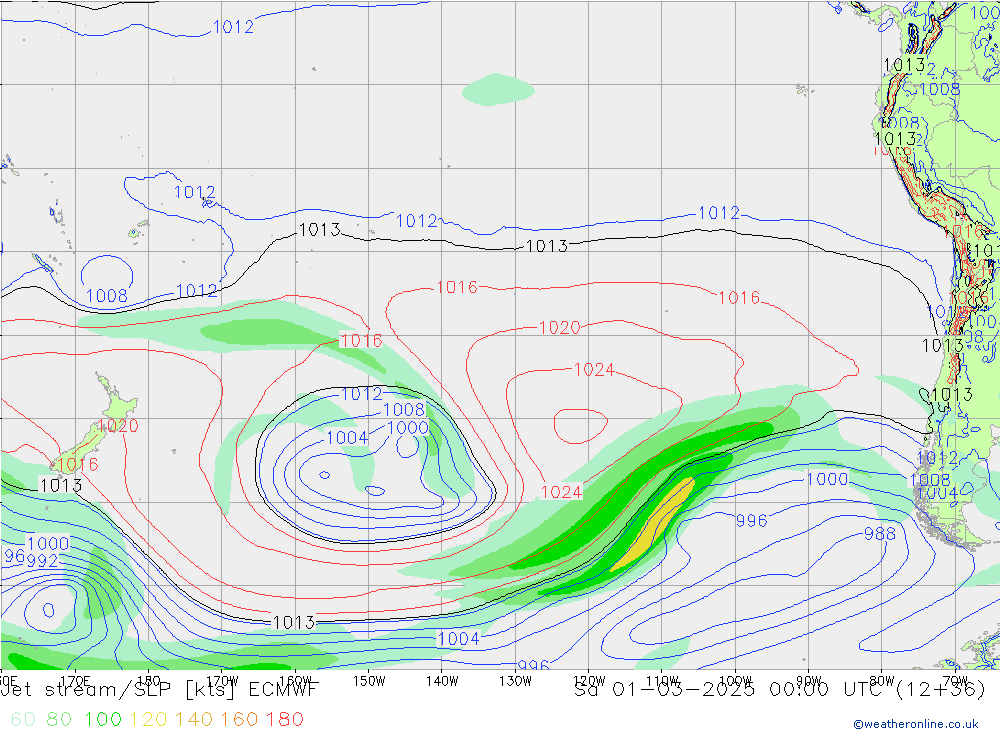This screenshot has width=1000, height=733.
Task: Click the 150W longitude axis label
Action: (x=369, y=681)
